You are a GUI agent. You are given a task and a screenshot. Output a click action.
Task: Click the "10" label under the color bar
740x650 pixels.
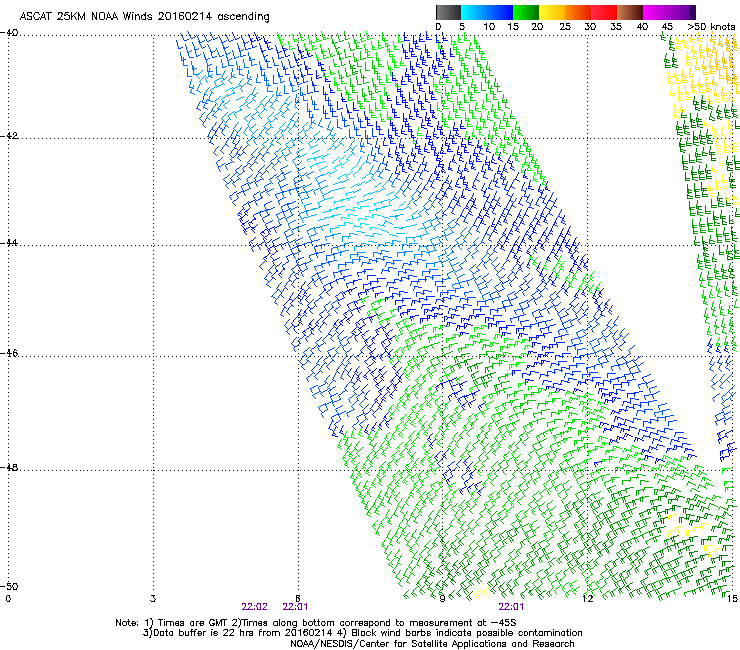[489, 27]
